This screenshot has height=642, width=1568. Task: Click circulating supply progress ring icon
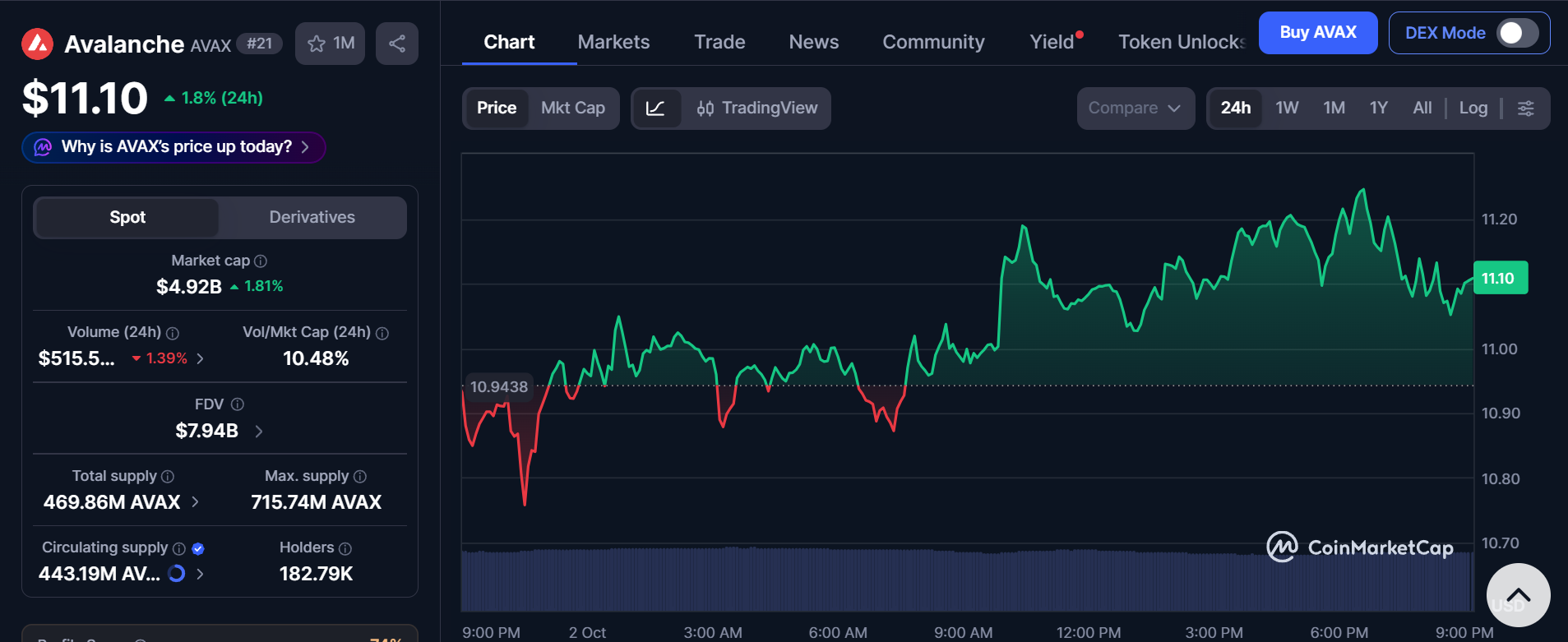coord(177,574)
